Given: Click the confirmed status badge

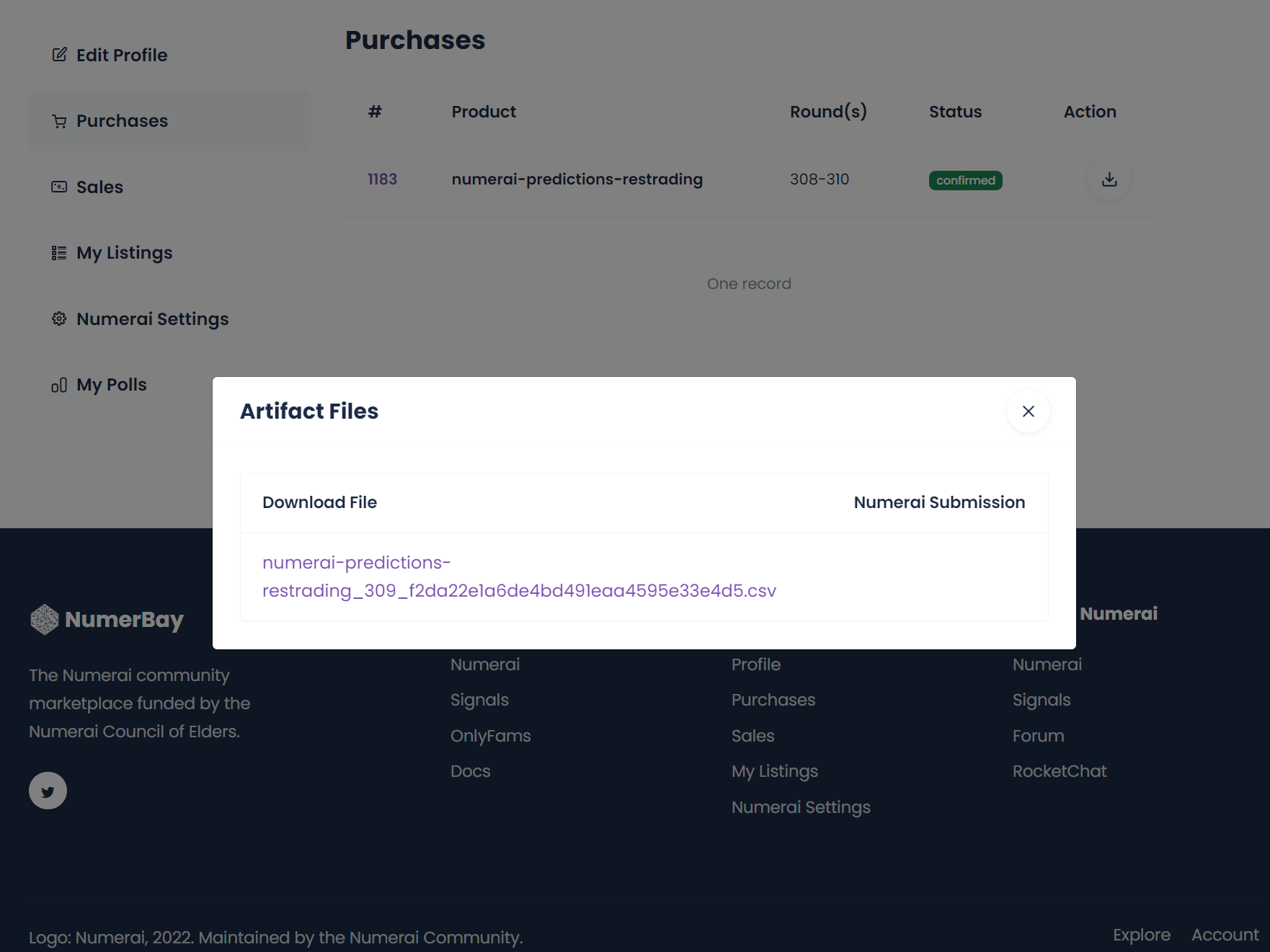Looking at the screenshot, I should pos(965,180).
